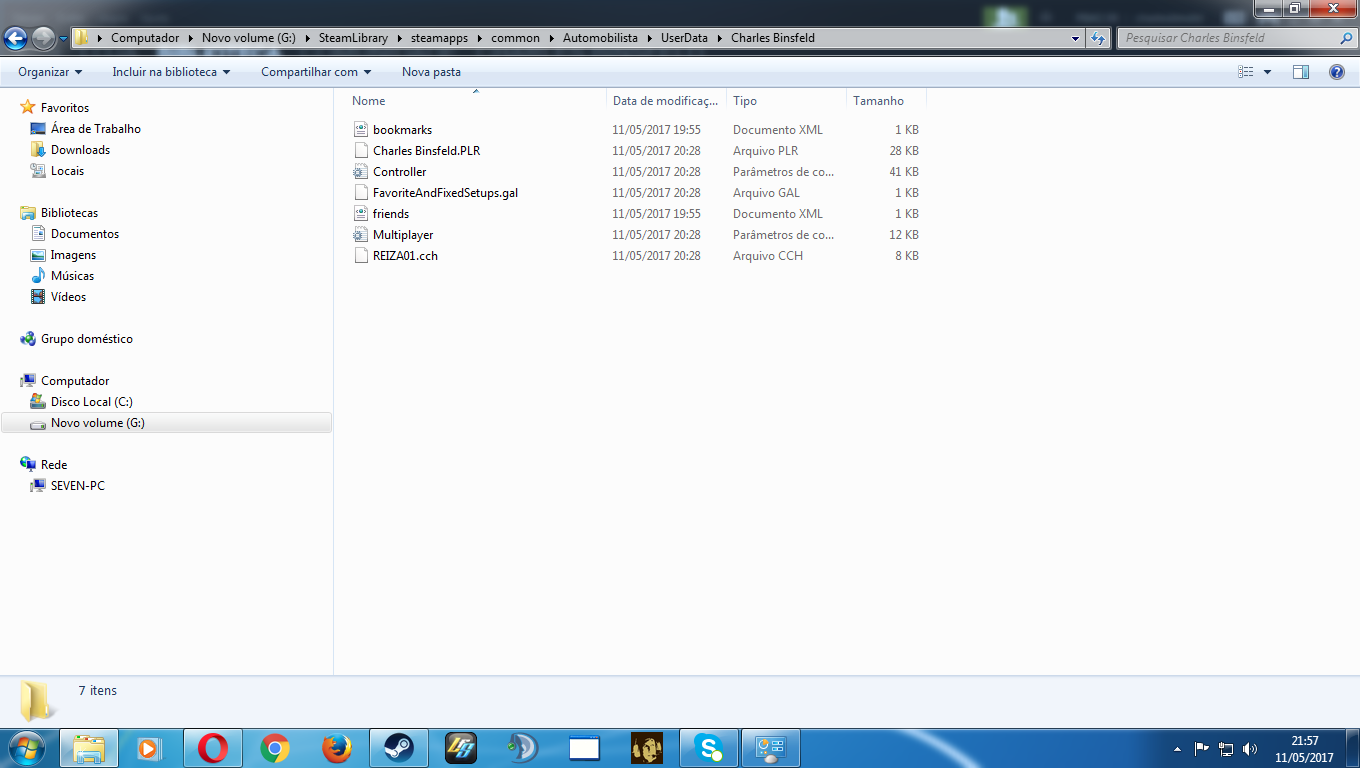Sort by the Tamanho column header

coord(886,101)
